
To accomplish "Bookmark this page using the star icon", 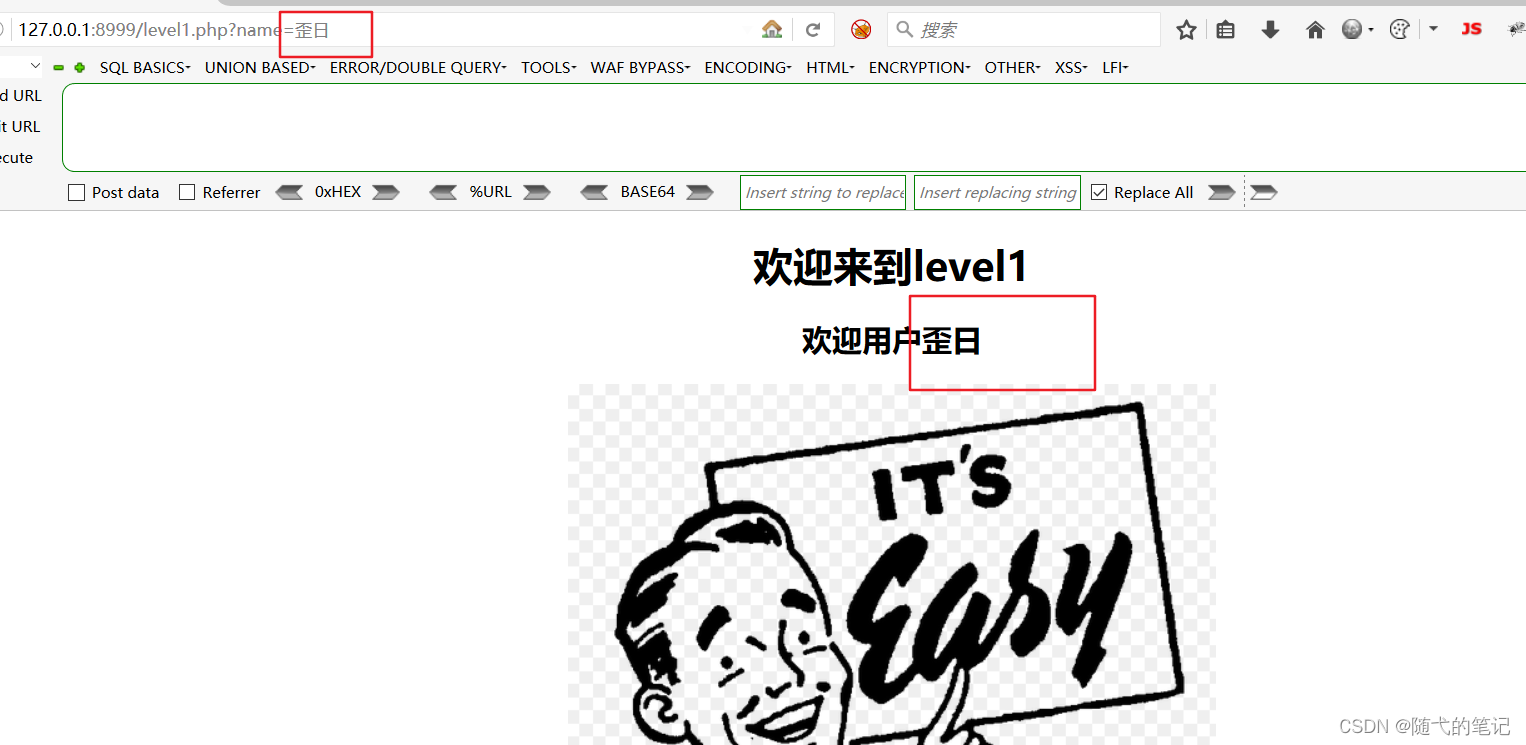I will [x=1186, y=30].
